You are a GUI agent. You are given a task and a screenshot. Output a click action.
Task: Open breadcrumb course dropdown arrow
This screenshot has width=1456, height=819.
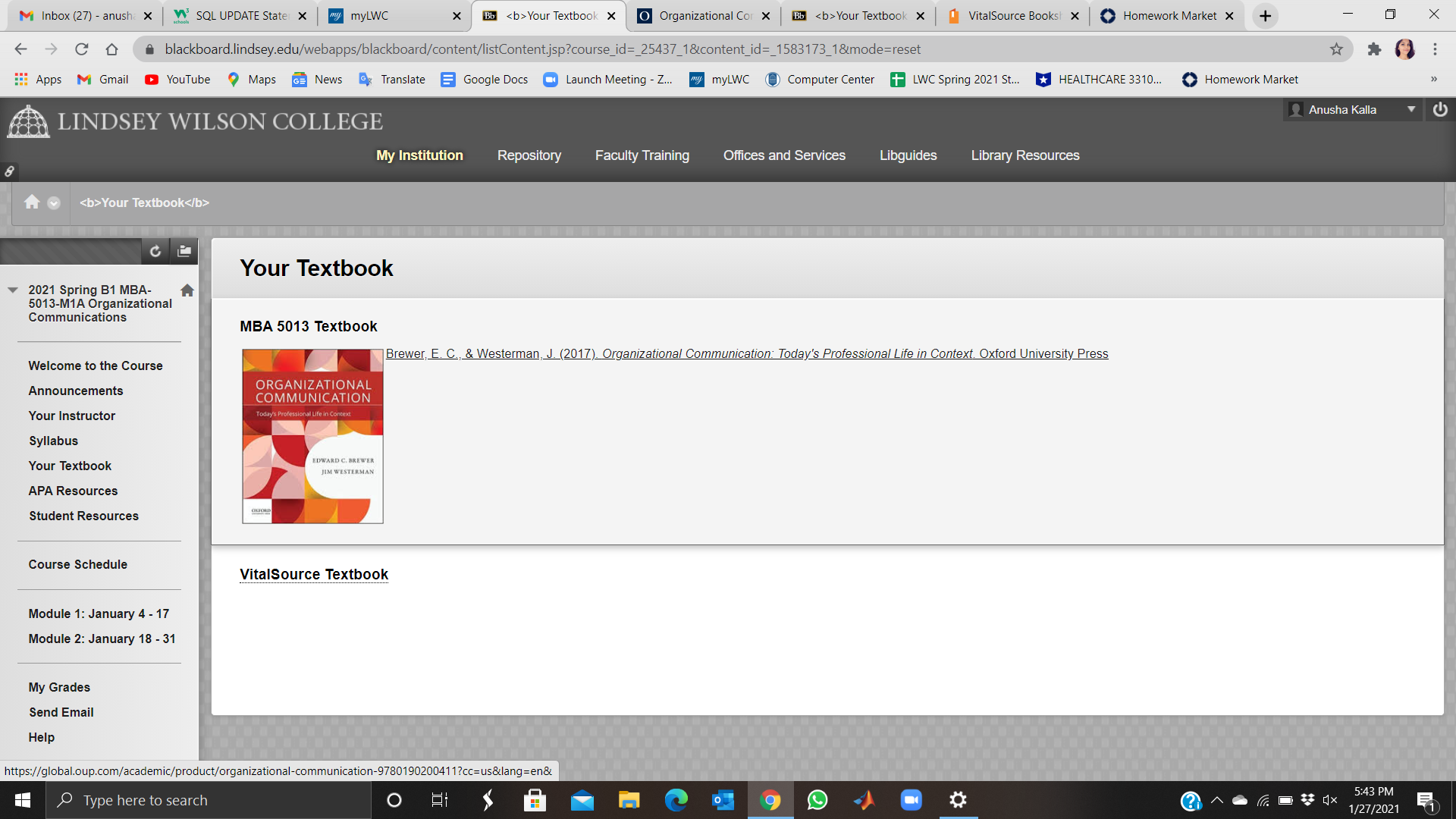point(54,203)
